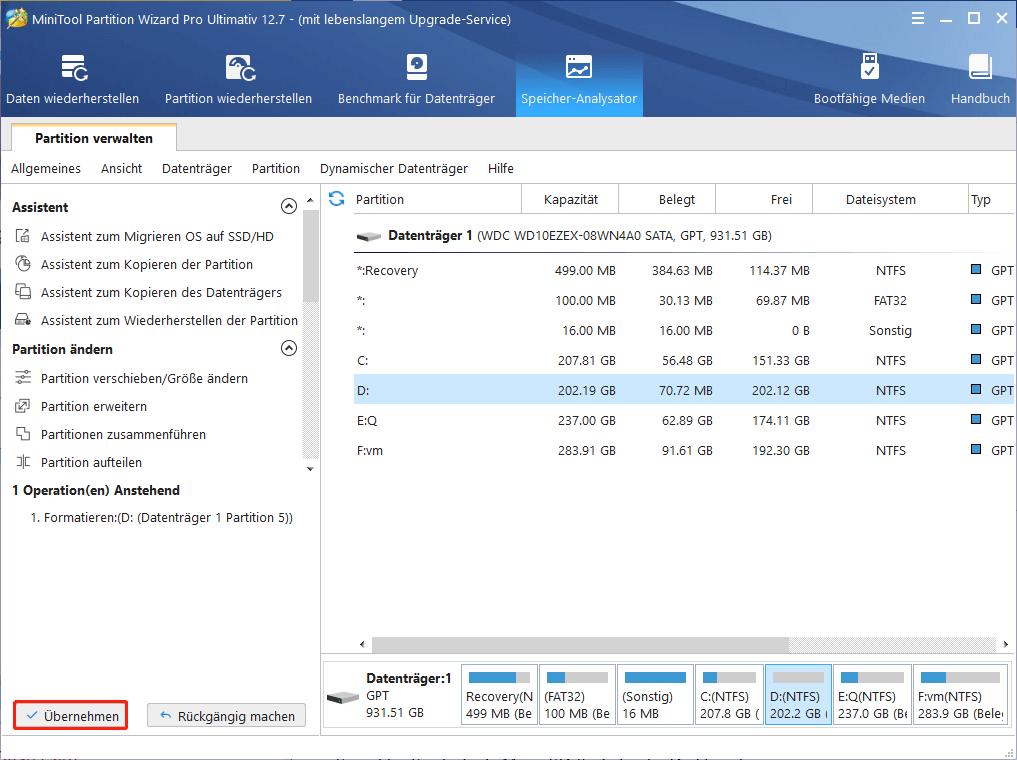Open Daten wiederherstellen tool
Screen dimensions: 1017x760
click(x=73, y=80)
